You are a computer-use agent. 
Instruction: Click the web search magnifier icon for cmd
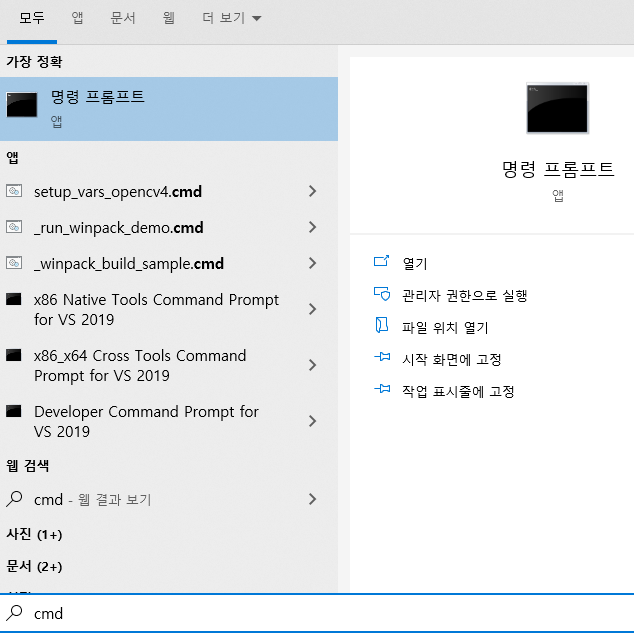(x=15, y=499)
